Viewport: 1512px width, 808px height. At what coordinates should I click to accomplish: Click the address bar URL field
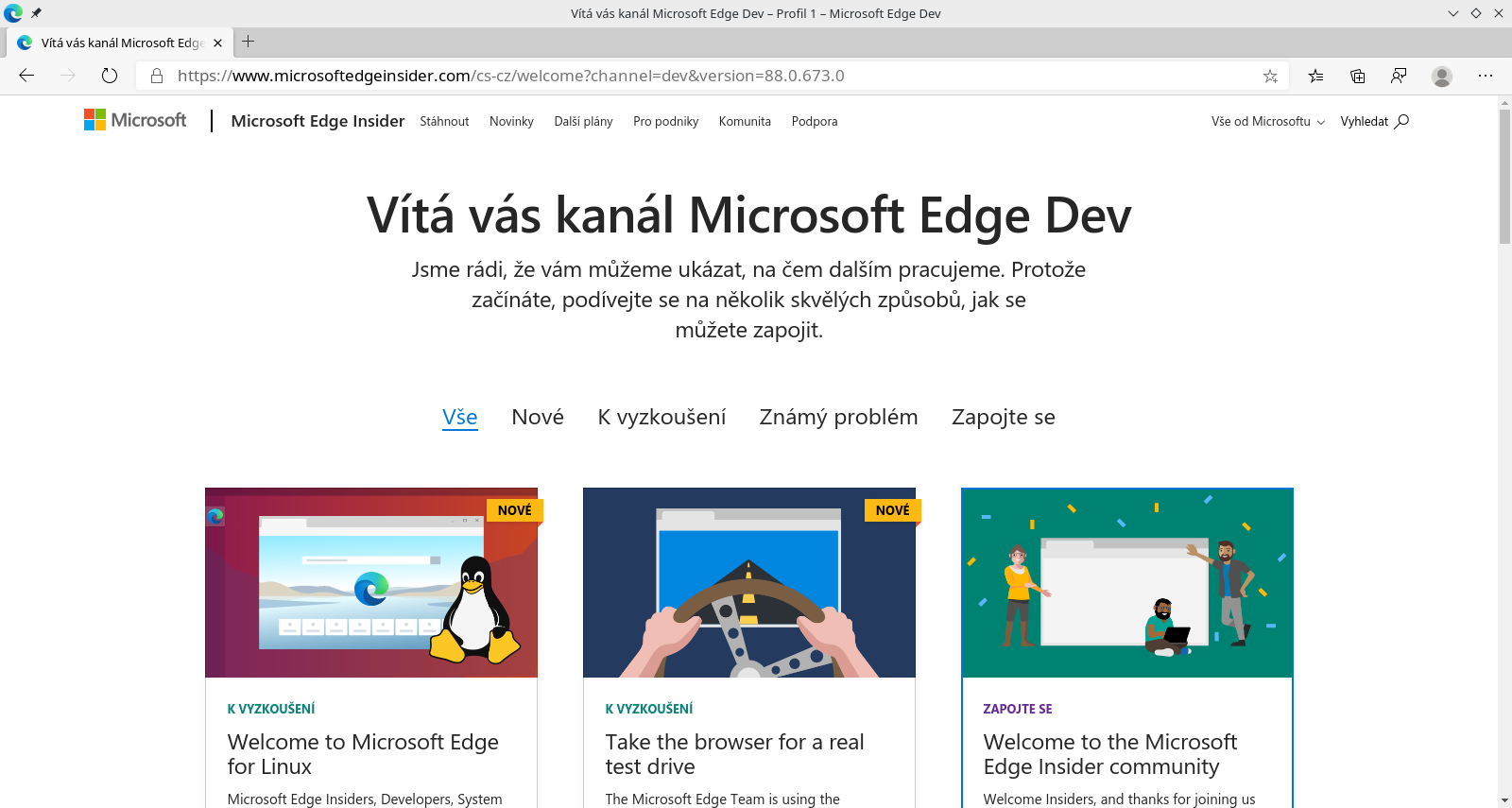pyautogui.click(x=661, y=76)
